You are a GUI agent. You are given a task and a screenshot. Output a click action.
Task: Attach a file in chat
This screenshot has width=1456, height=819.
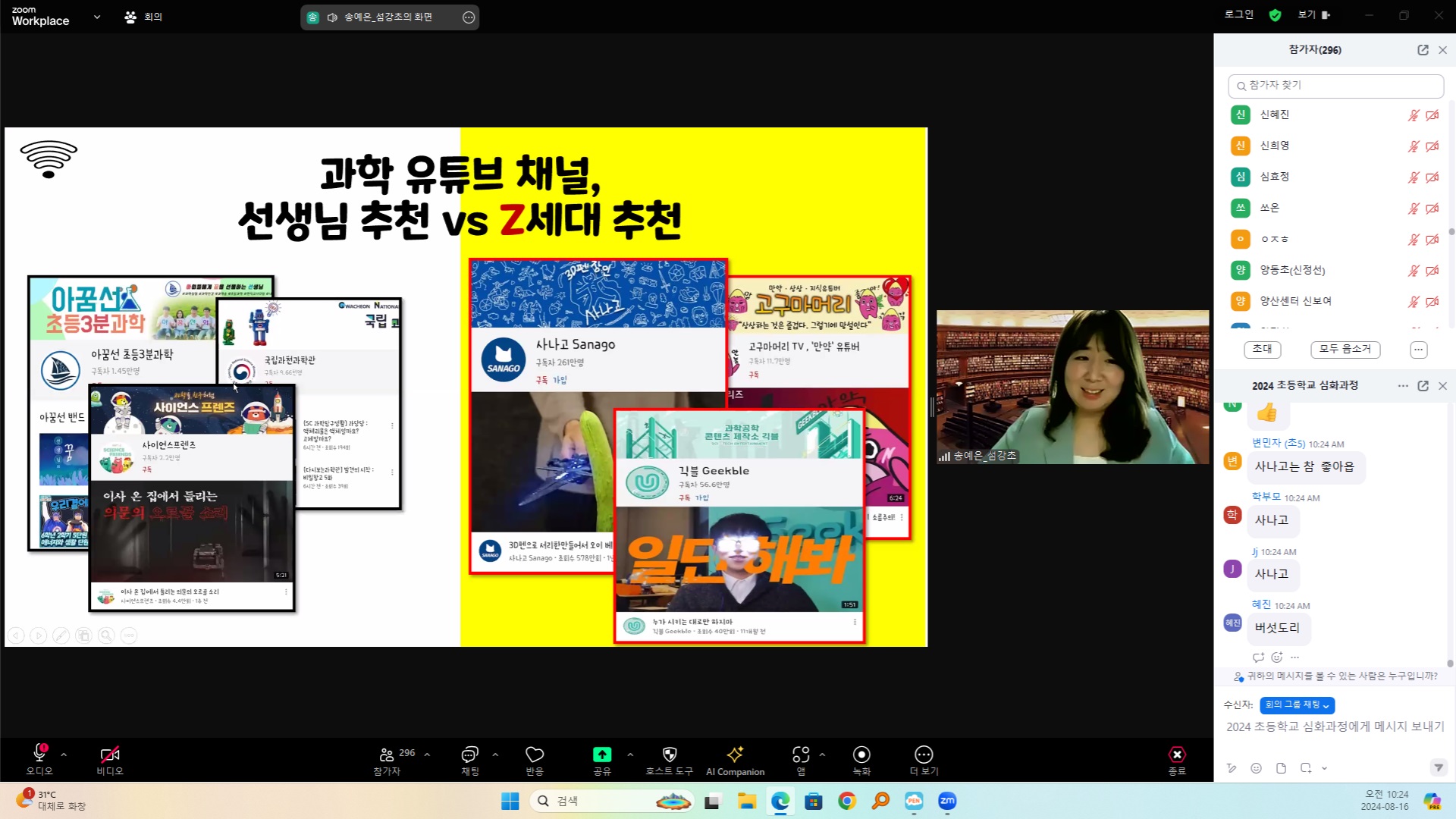point(1281,768)
